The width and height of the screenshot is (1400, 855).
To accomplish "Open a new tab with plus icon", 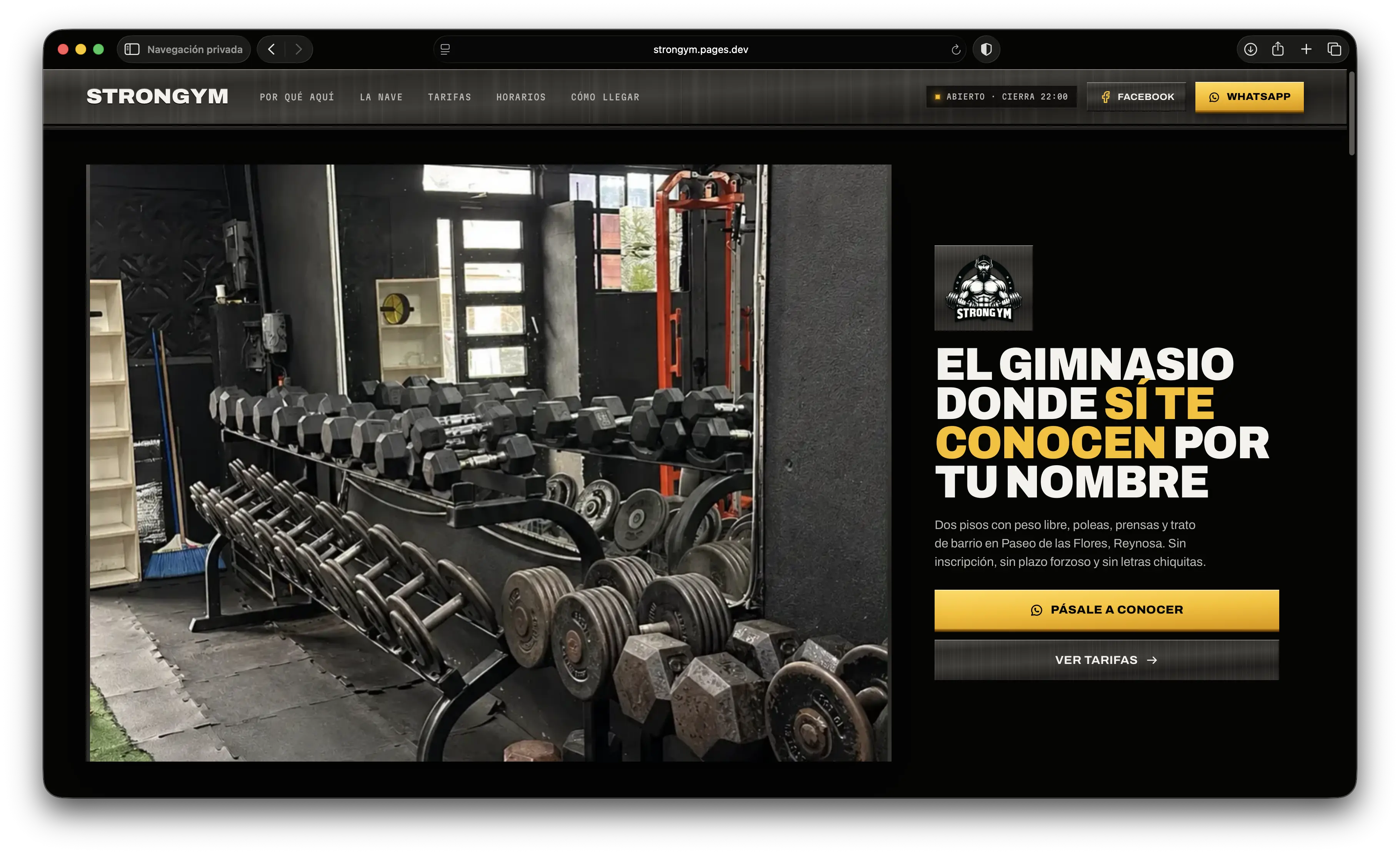I will click(1306, 50).
